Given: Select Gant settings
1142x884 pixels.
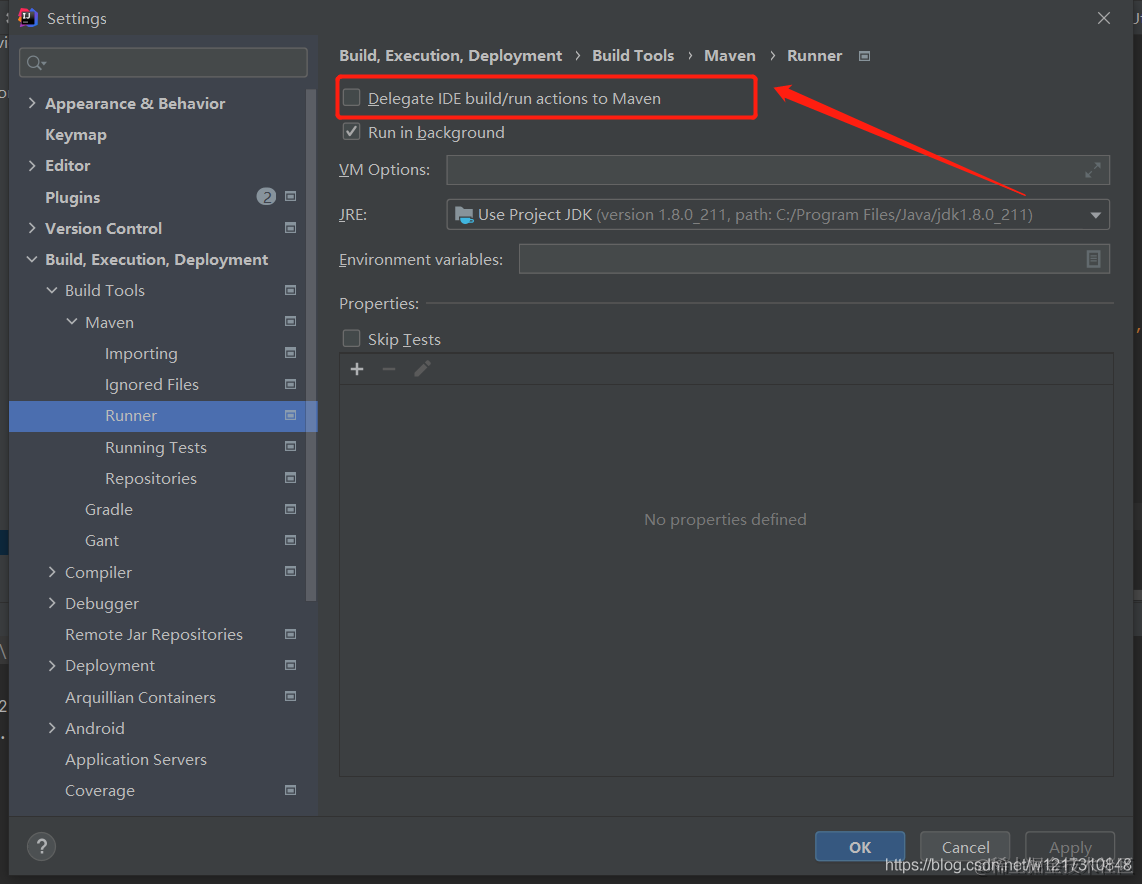Looking at the screenshot, I should tap(101, 540).
